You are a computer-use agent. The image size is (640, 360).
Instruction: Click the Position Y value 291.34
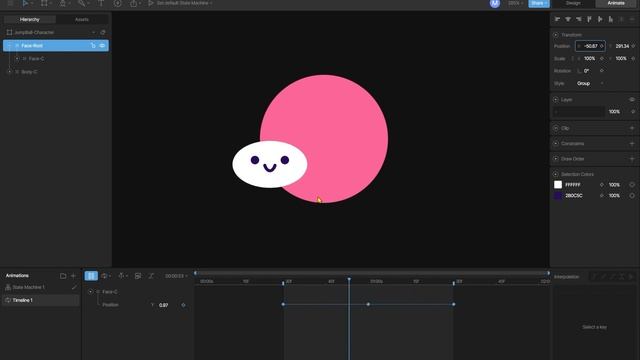622,46
